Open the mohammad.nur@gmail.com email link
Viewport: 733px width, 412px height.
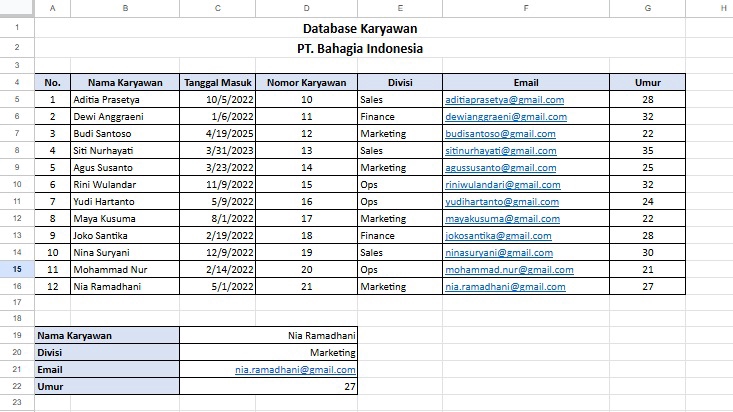pos(505,270)
